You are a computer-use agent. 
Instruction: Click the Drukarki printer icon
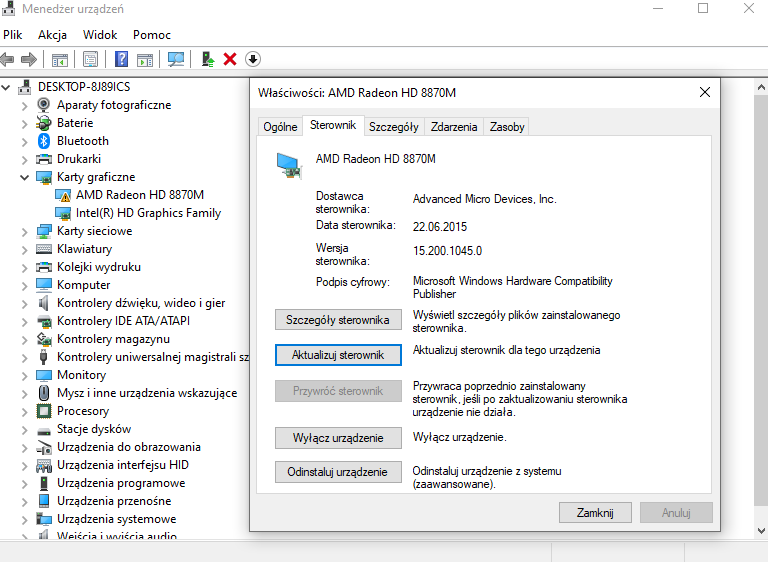44,159
